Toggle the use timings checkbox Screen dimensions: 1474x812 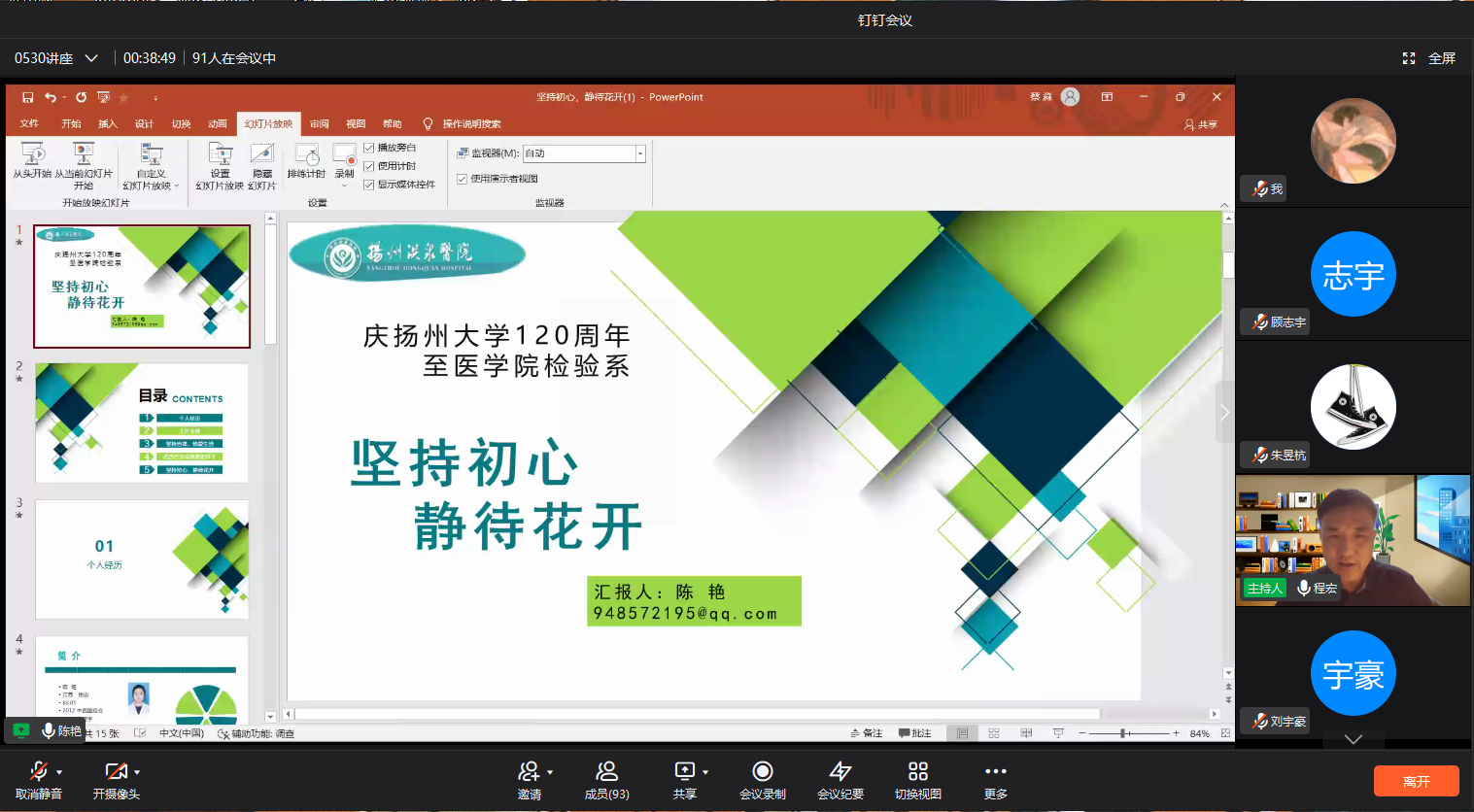369,166
